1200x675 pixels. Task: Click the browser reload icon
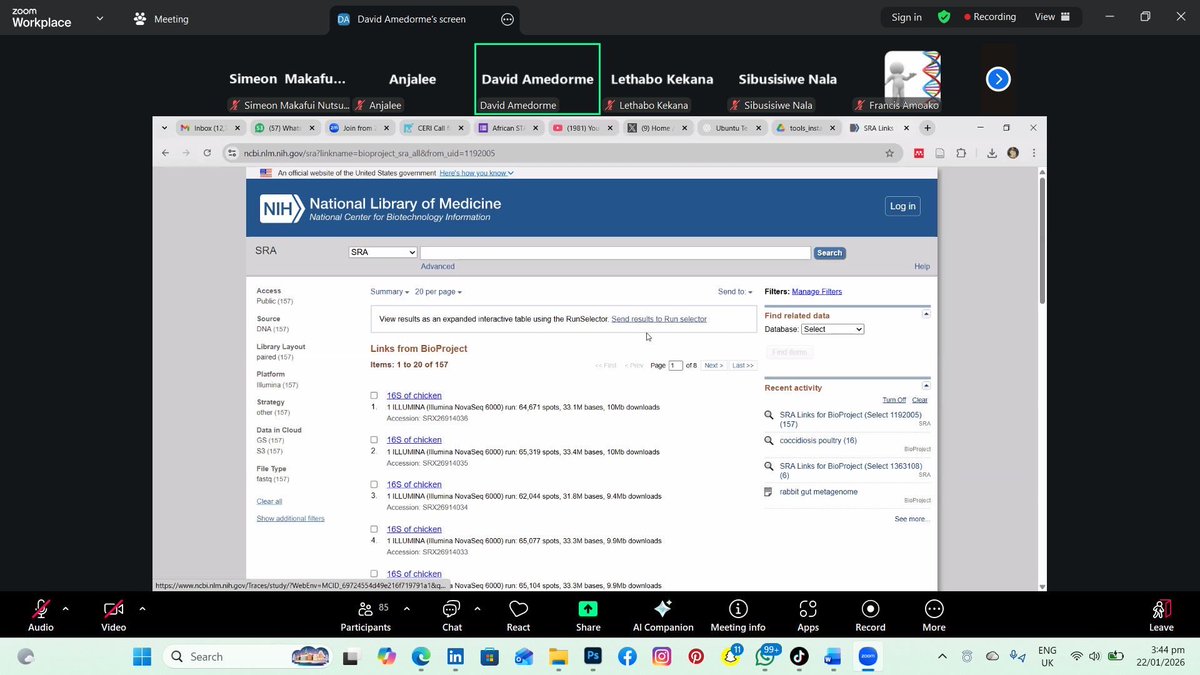pyautogui.click(x=207, y=153)
